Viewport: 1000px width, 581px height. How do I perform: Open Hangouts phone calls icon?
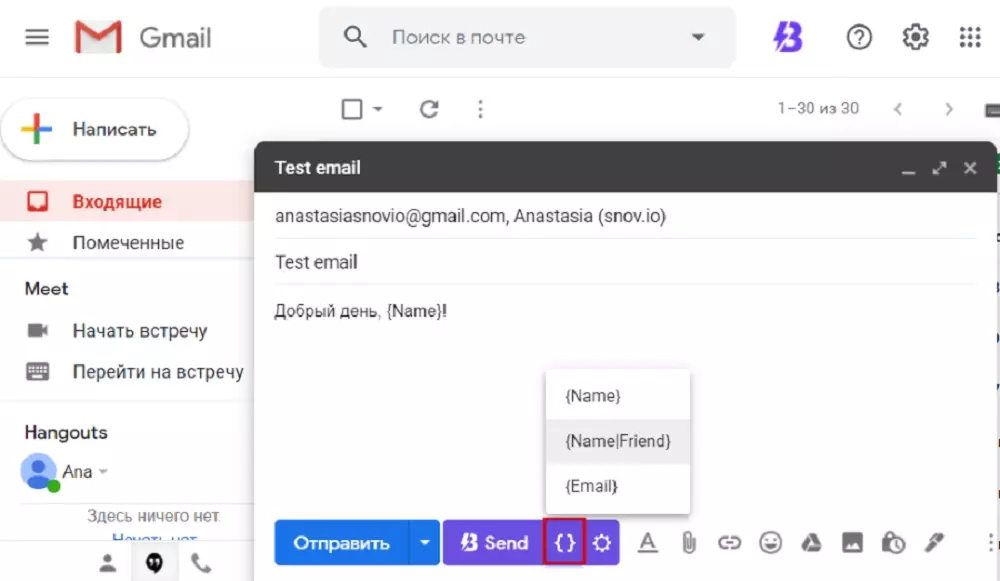tap(201, 563)
